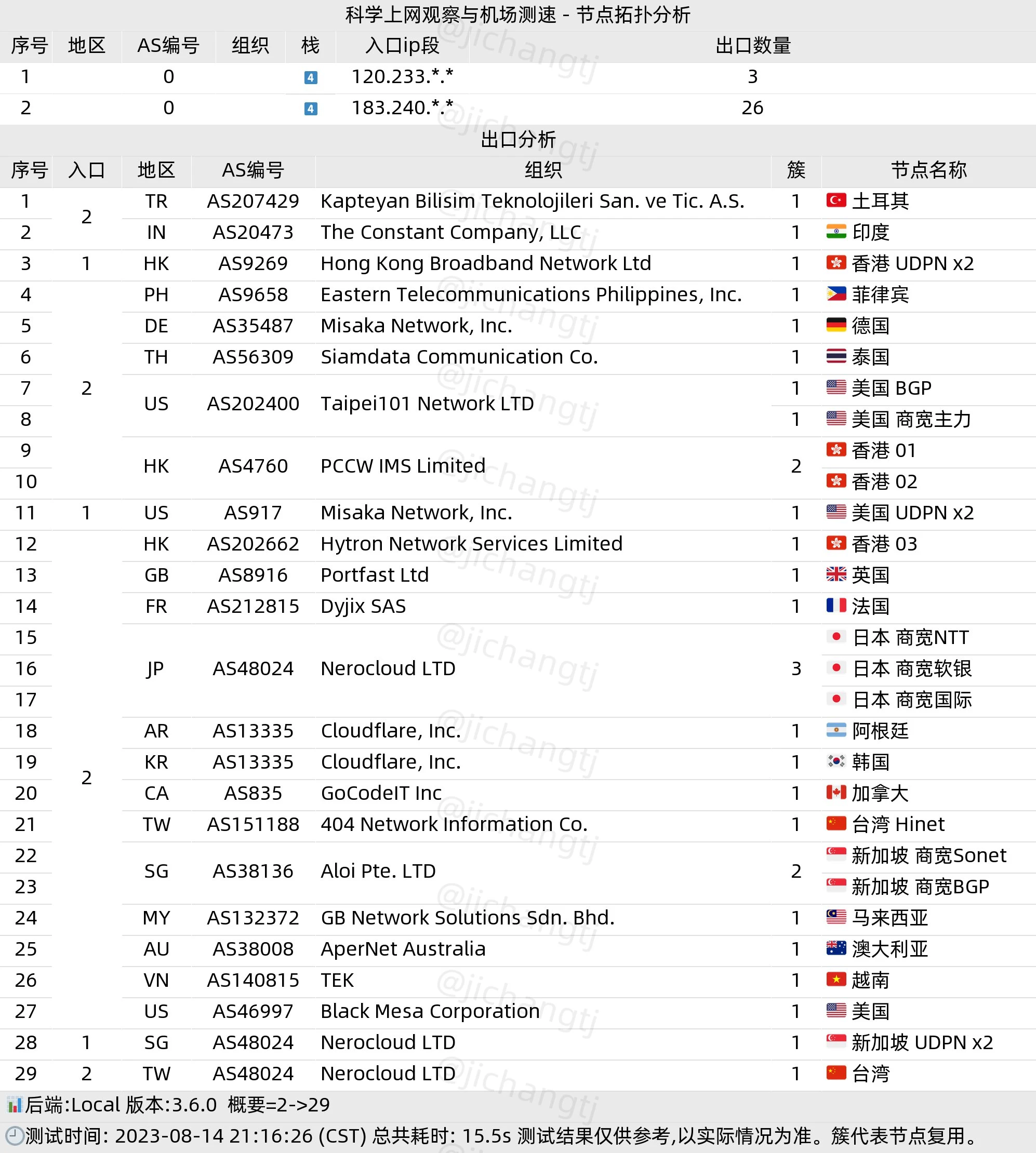Select the entry IP 120.233.*.*
1036x1153 pixels.
click(x=402, y=76)
